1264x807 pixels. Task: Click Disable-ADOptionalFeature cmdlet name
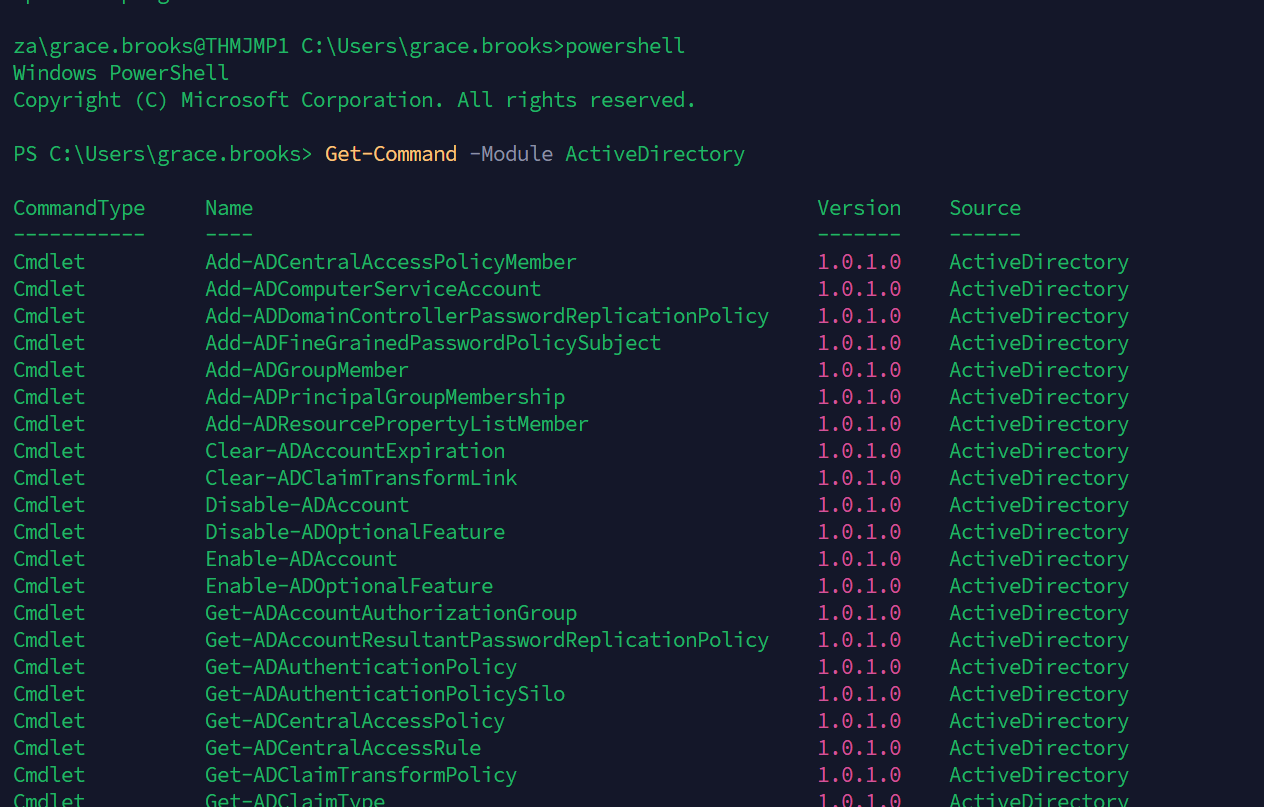[355, 532]
